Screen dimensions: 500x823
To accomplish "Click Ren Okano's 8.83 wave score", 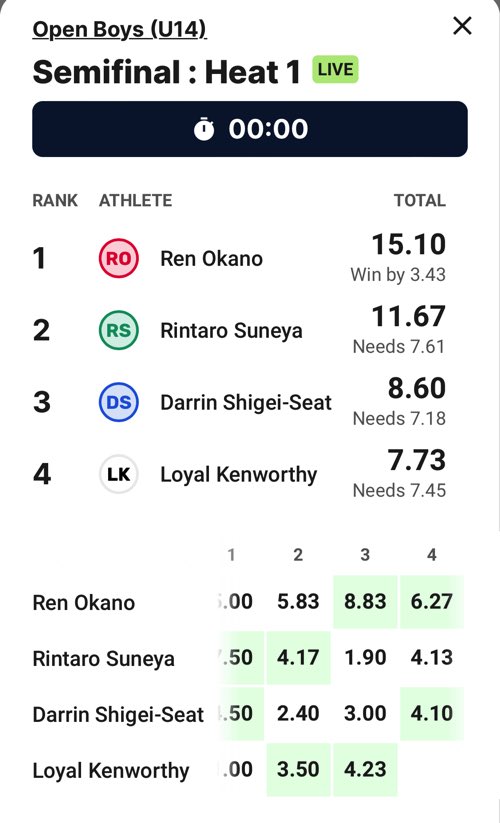I will [365, 602].
